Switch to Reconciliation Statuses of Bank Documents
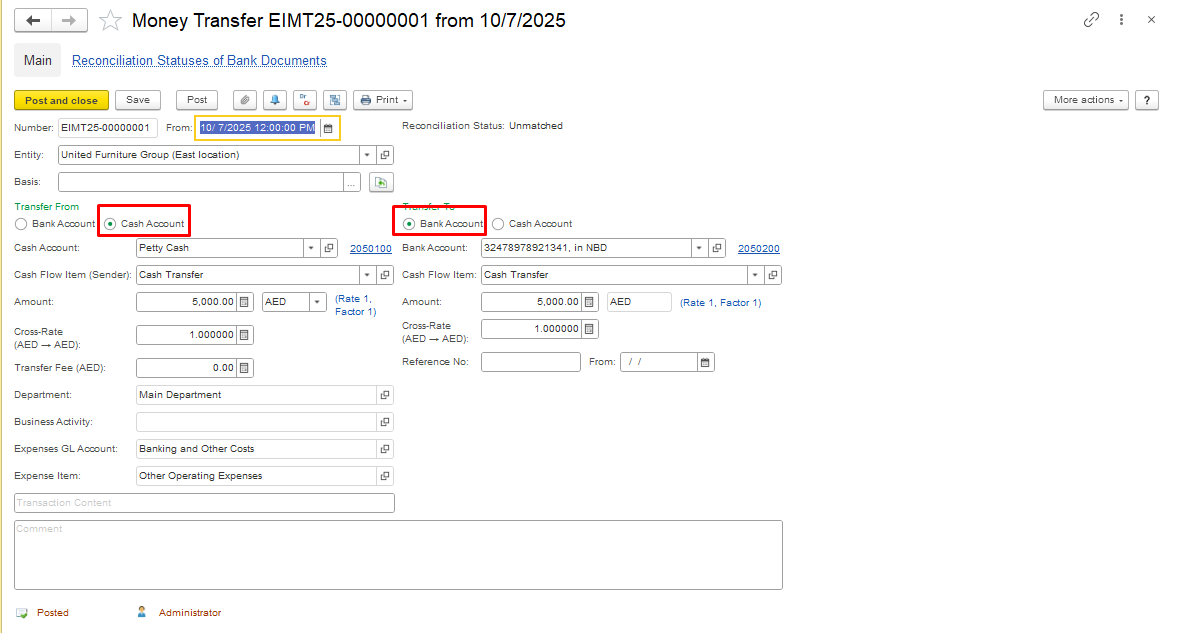Screen dimensions: 1178x633 tap(199, 61)
